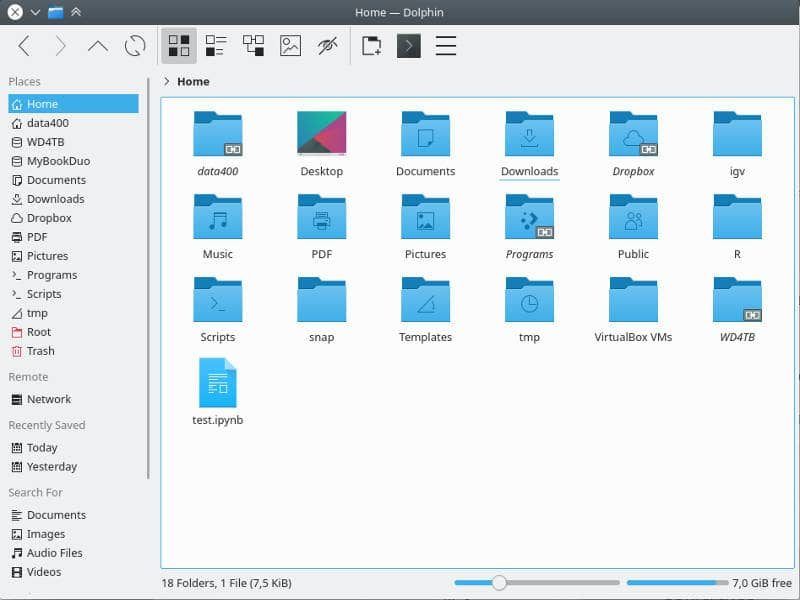Go back with the Back arrow
Viewport: 800px width, 600px height.
[x=24, y=46]
